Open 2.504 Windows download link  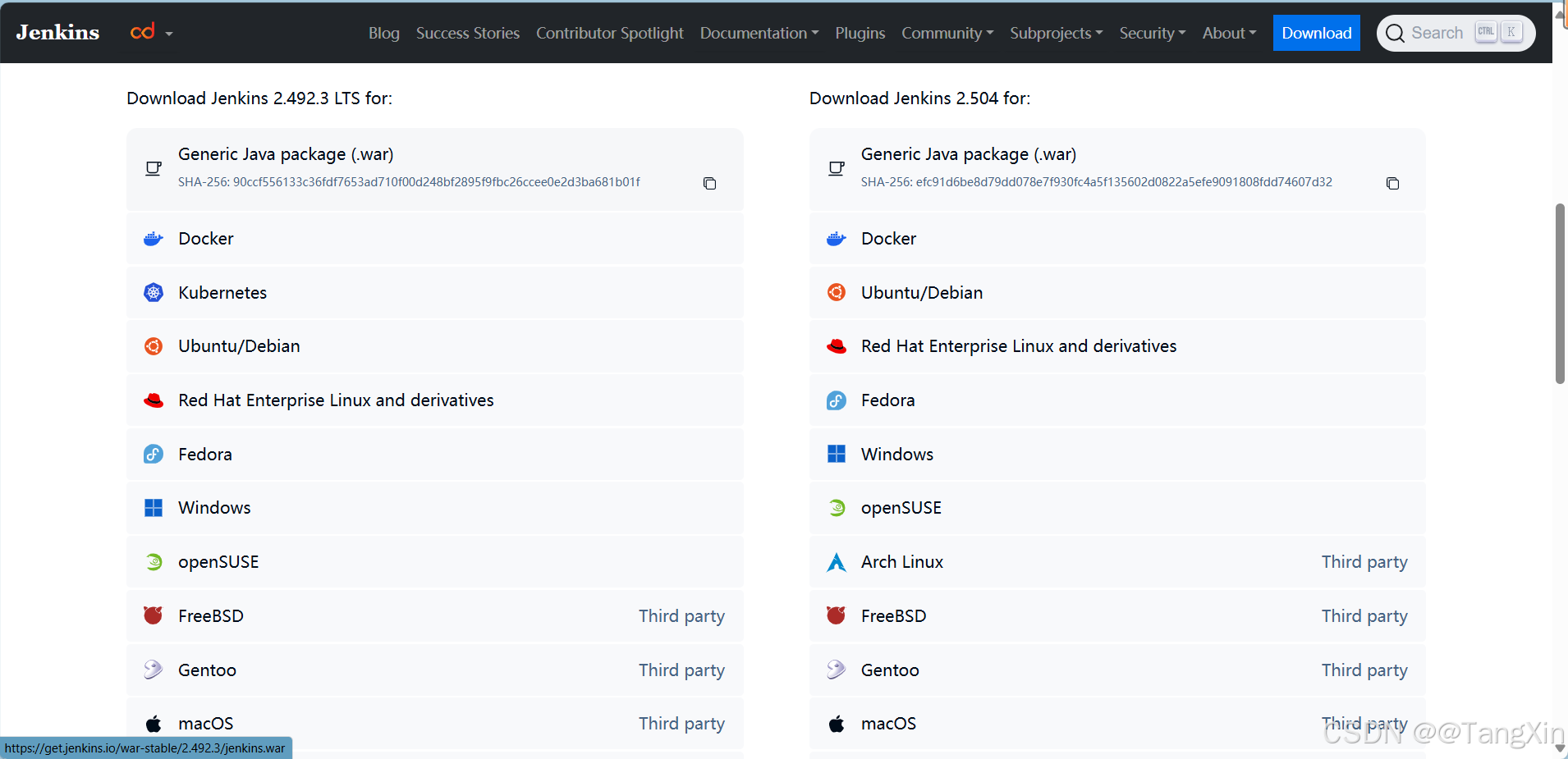click(x=1117, y=454)
